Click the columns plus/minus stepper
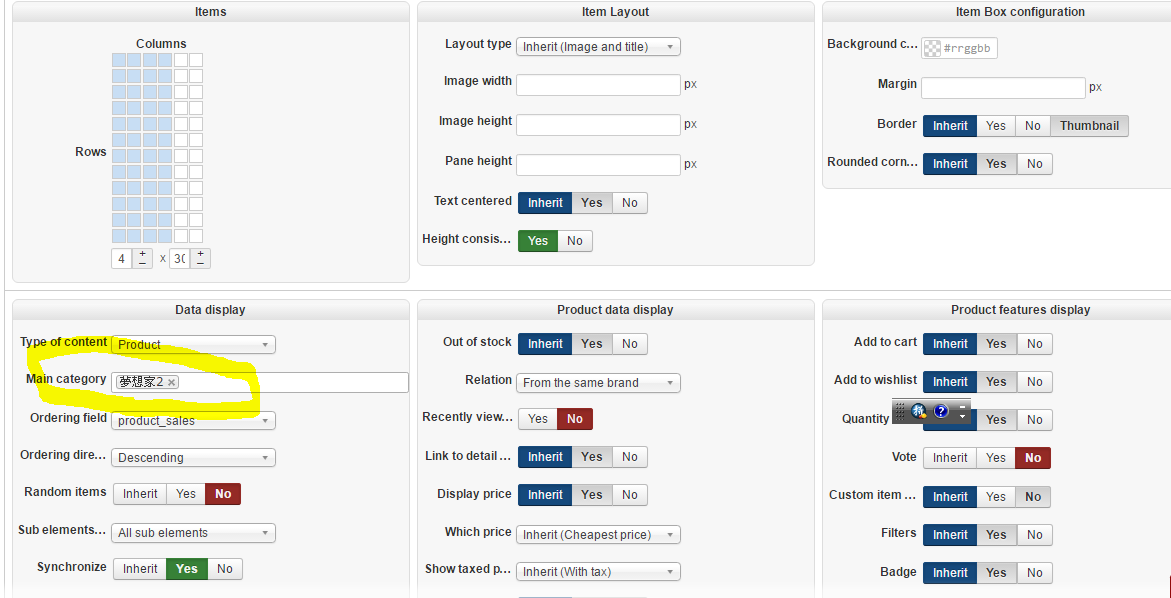This screenshot has width=1171, height=598. 142,258
